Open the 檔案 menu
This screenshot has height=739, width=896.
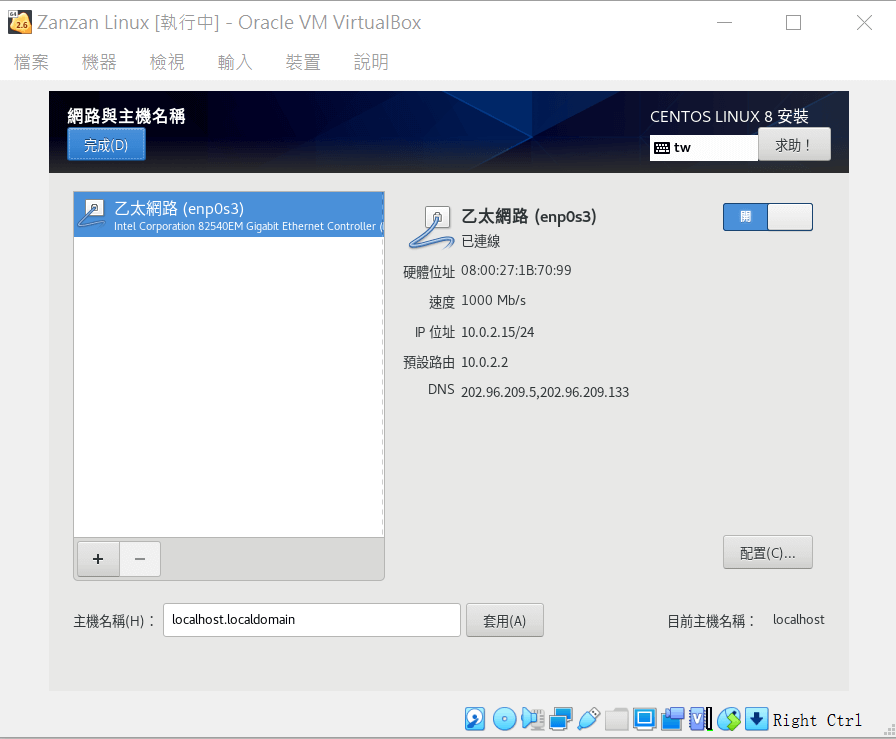31,62
